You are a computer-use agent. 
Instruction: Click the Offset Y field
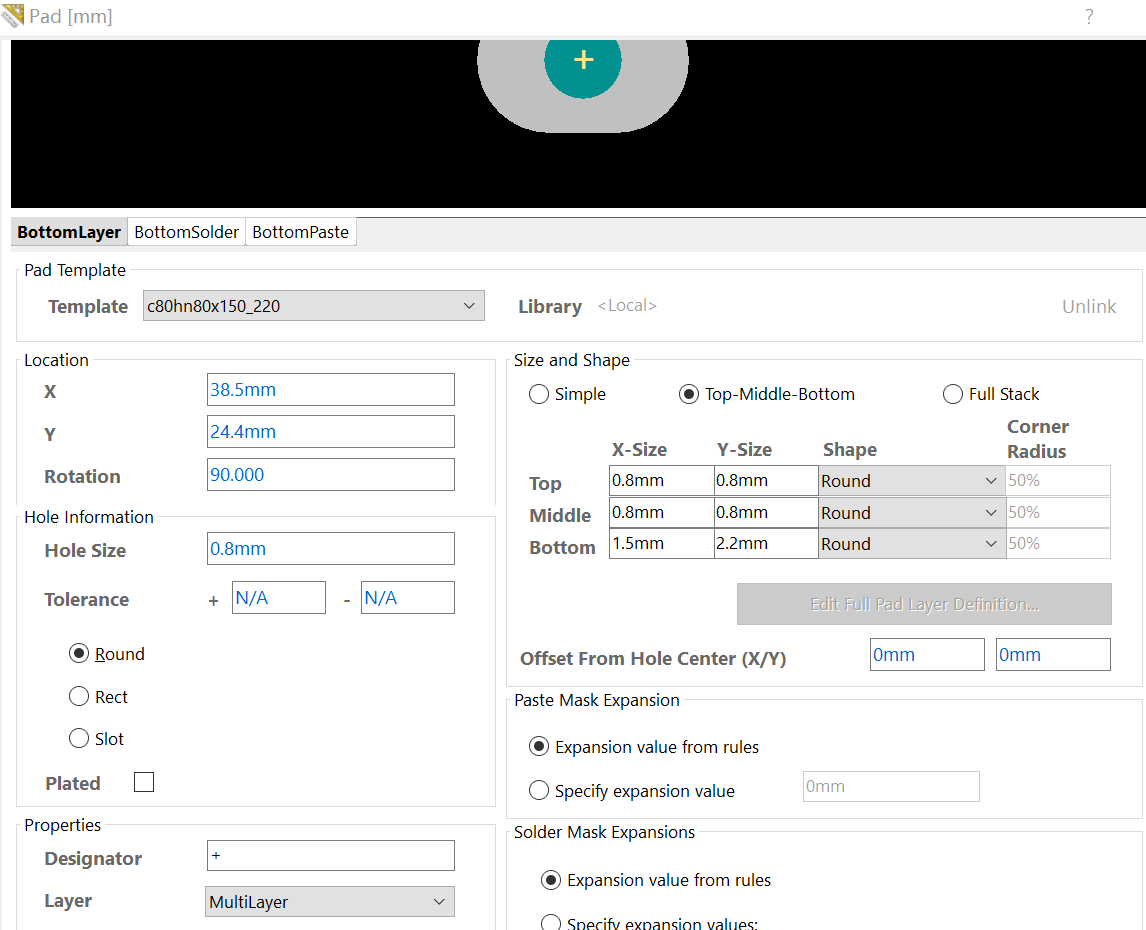click(x=1053, y=654)
